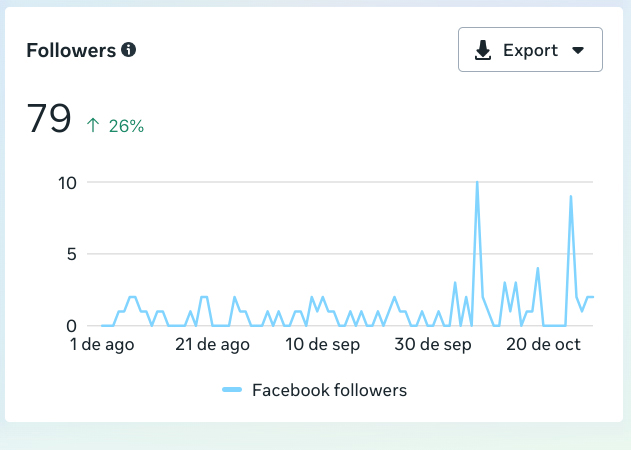Click the total follower count 79
This screenshot has height=450, width=631.
49,119
